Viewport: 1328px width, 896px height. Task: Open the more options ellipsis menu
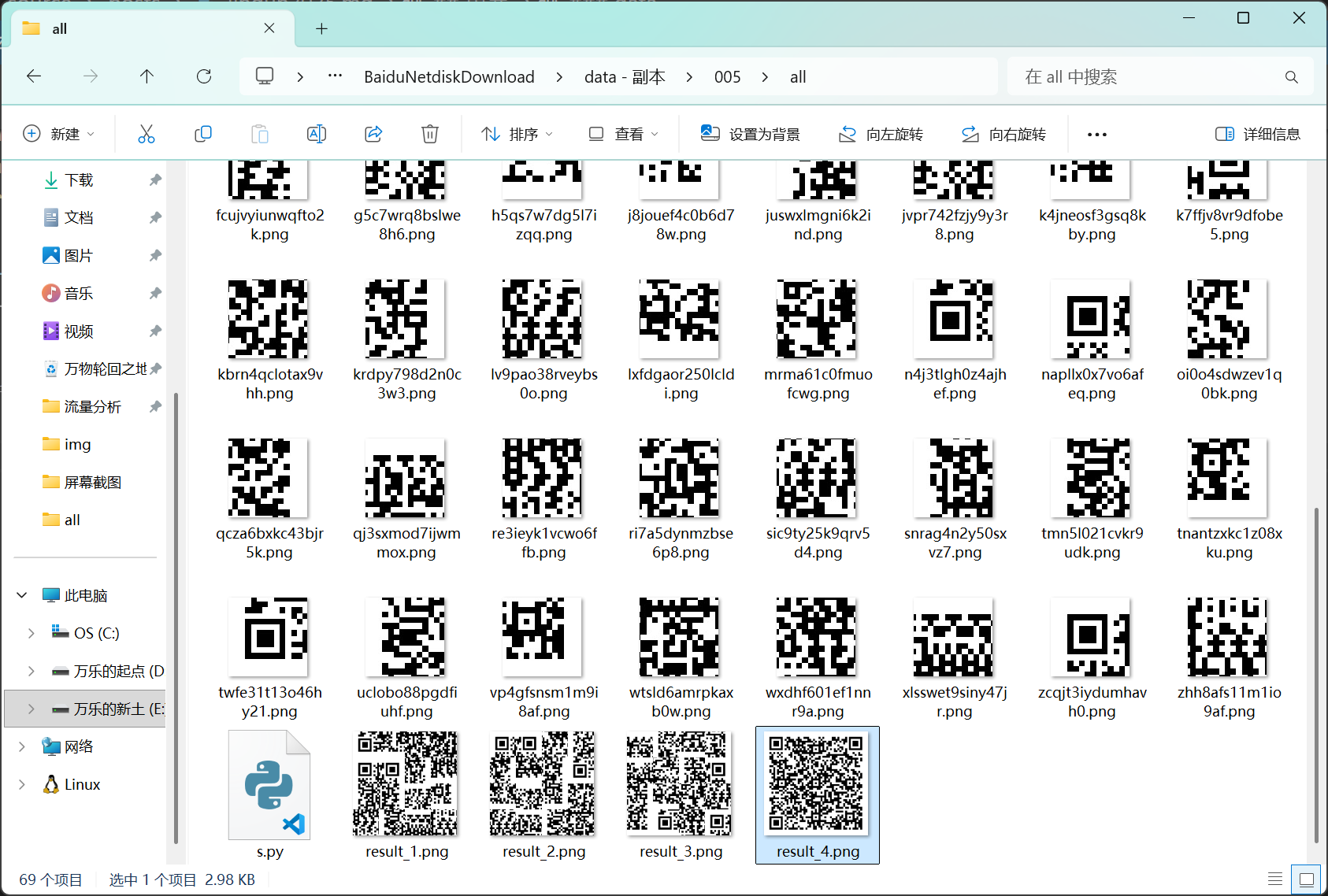point(1097,135)
